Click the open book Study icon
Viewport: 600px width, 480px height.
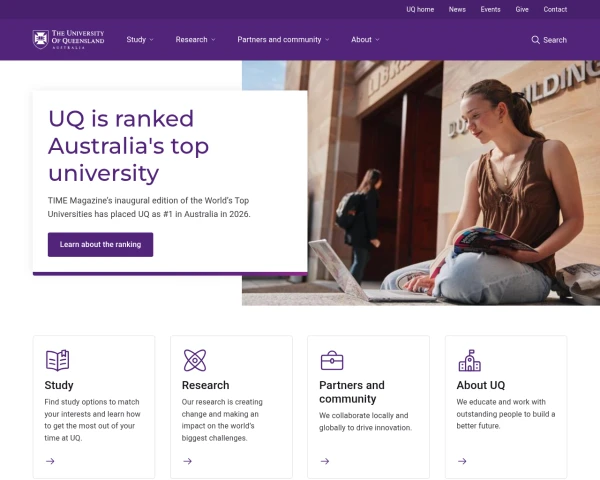(x=57, y=360)
